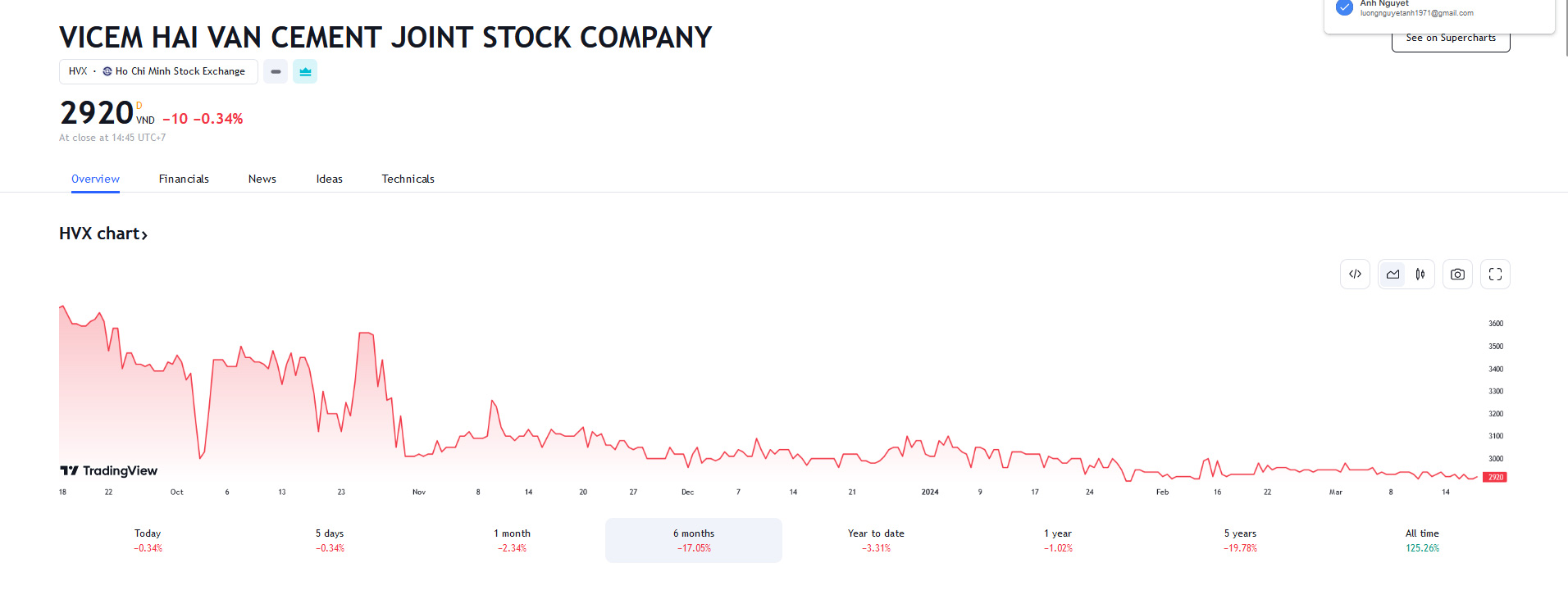
Task: Switch to area chart view
Action: (1393, 275)
